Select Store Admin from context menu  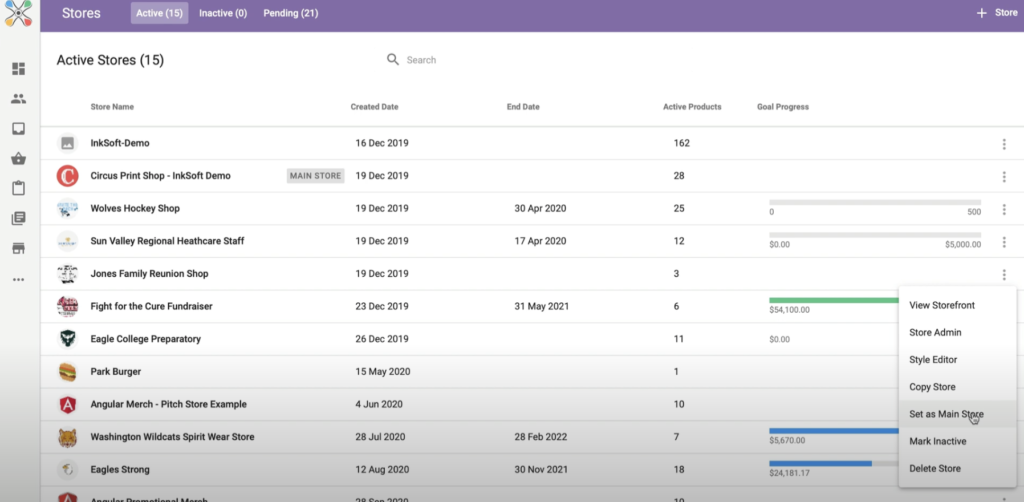click(x=957, y=332)
